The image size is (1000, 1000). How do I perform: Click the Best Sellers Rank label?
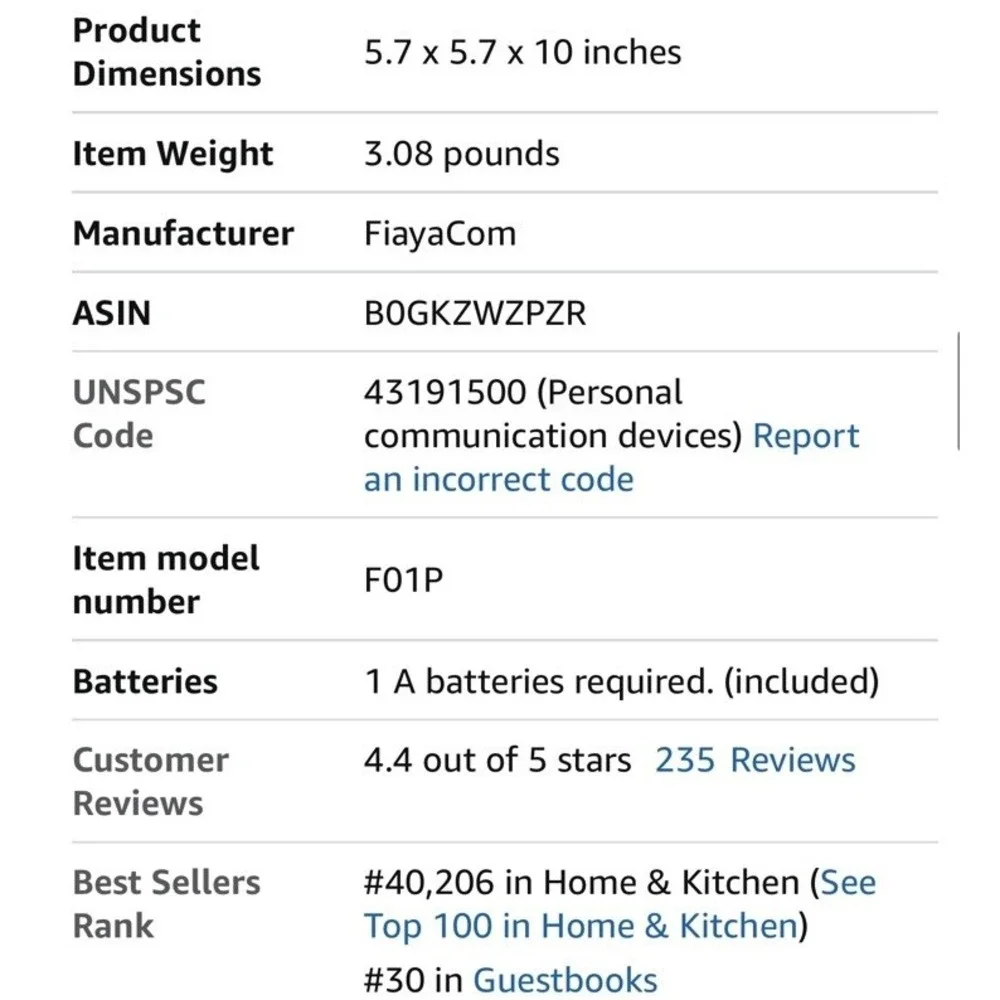166,904
